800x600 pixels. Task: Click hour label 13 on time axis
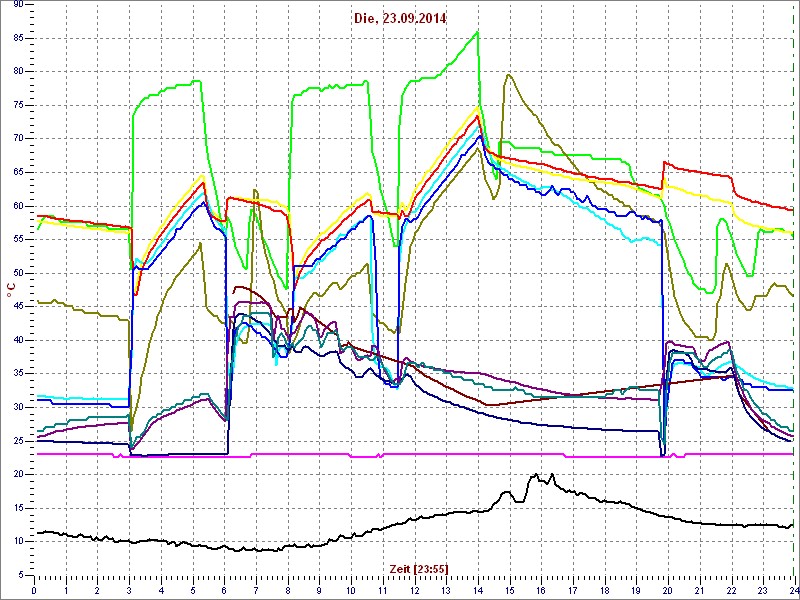445,591
